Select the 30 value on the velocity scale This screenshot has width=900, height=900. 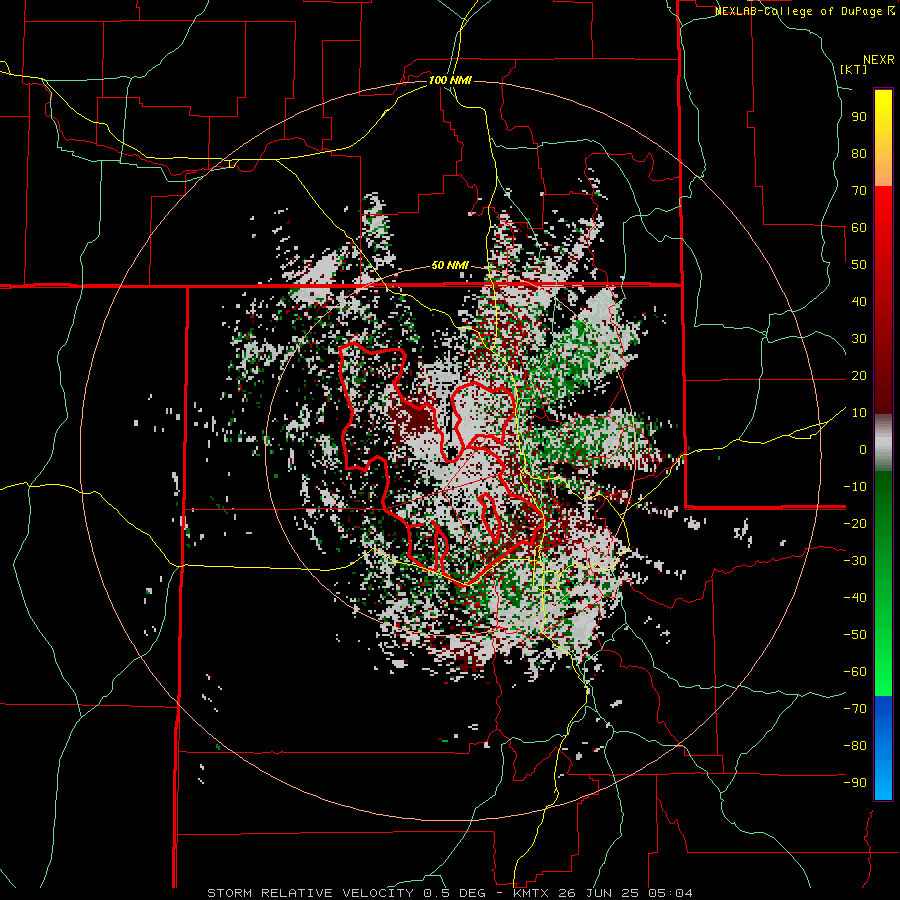point(859,339)
